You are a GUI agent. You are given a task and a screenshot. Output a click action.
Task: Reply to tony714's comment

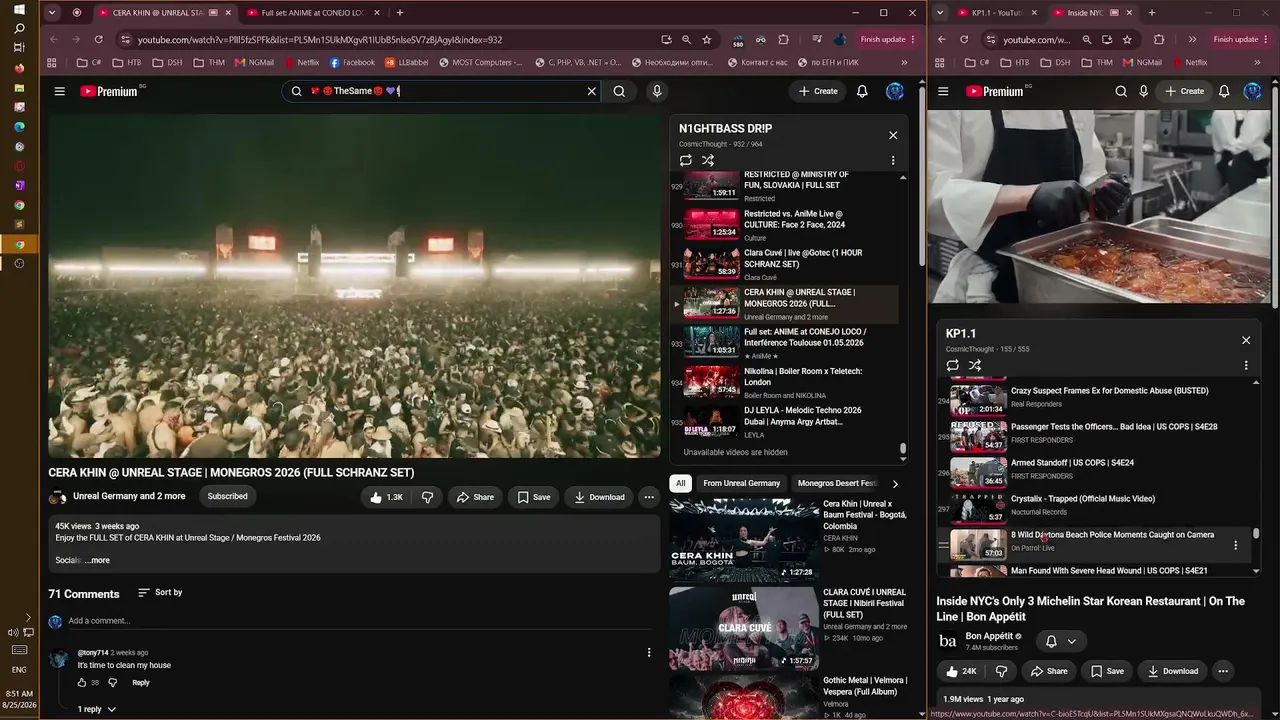point(141,683)
